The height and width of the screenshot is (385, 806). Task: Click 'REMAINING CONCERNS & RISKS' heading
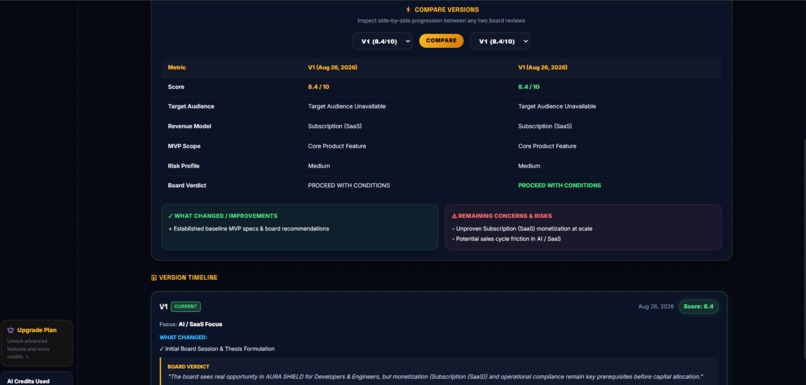pyautogui.click(x=505, y=216)
